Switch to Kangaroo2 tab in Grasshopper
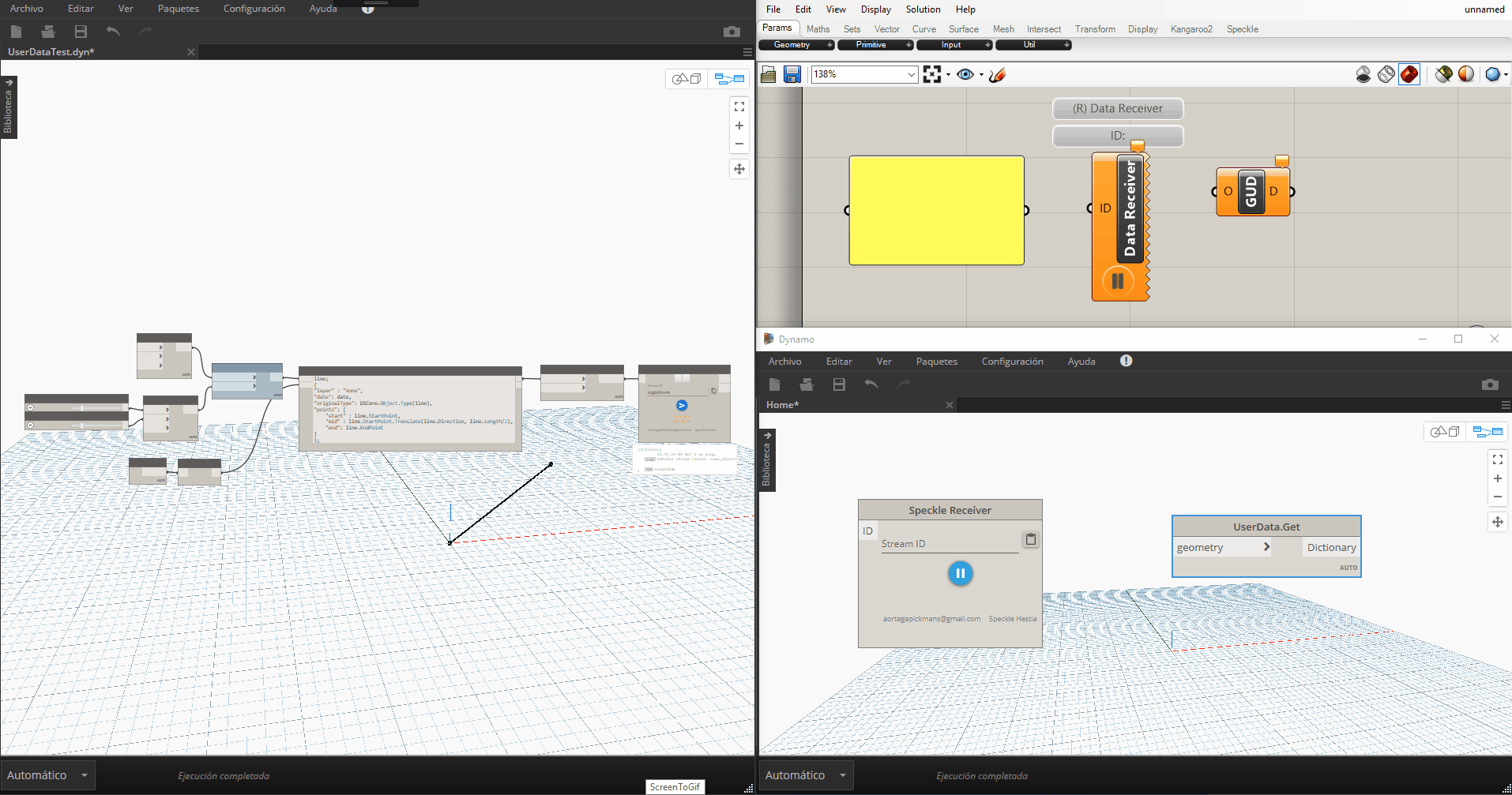1512x795 pixels. click(x=1191, y=29)
